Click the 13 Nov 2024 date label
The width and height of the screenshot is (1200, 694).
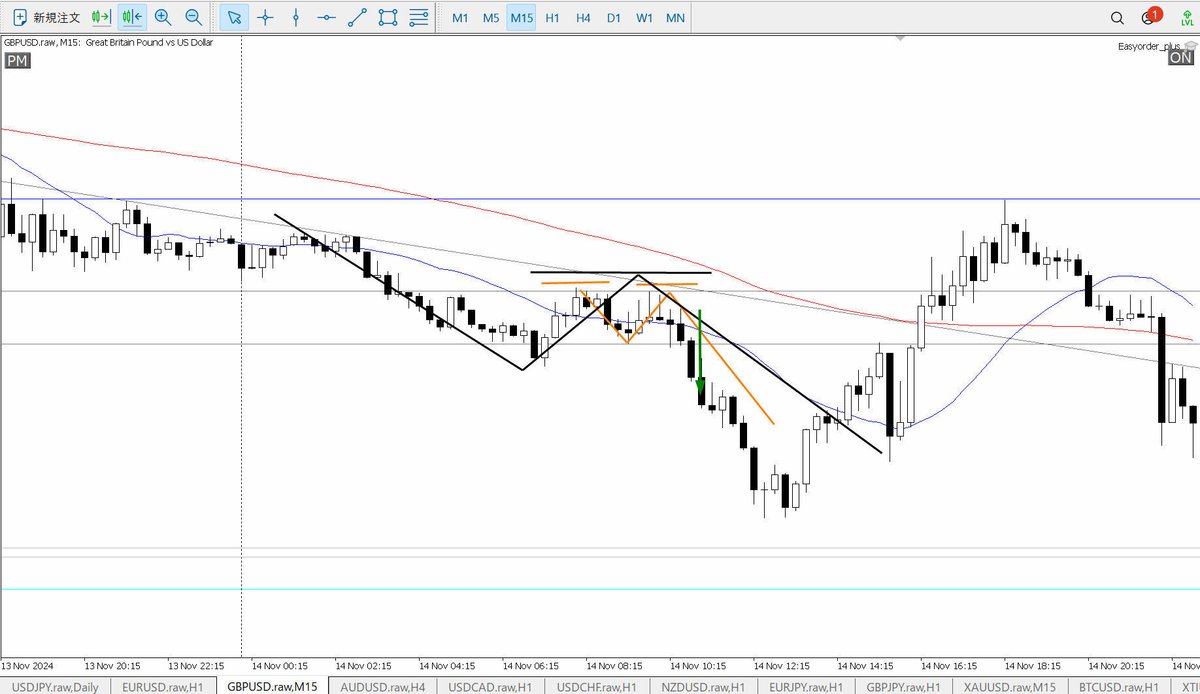tap(29, 665)
